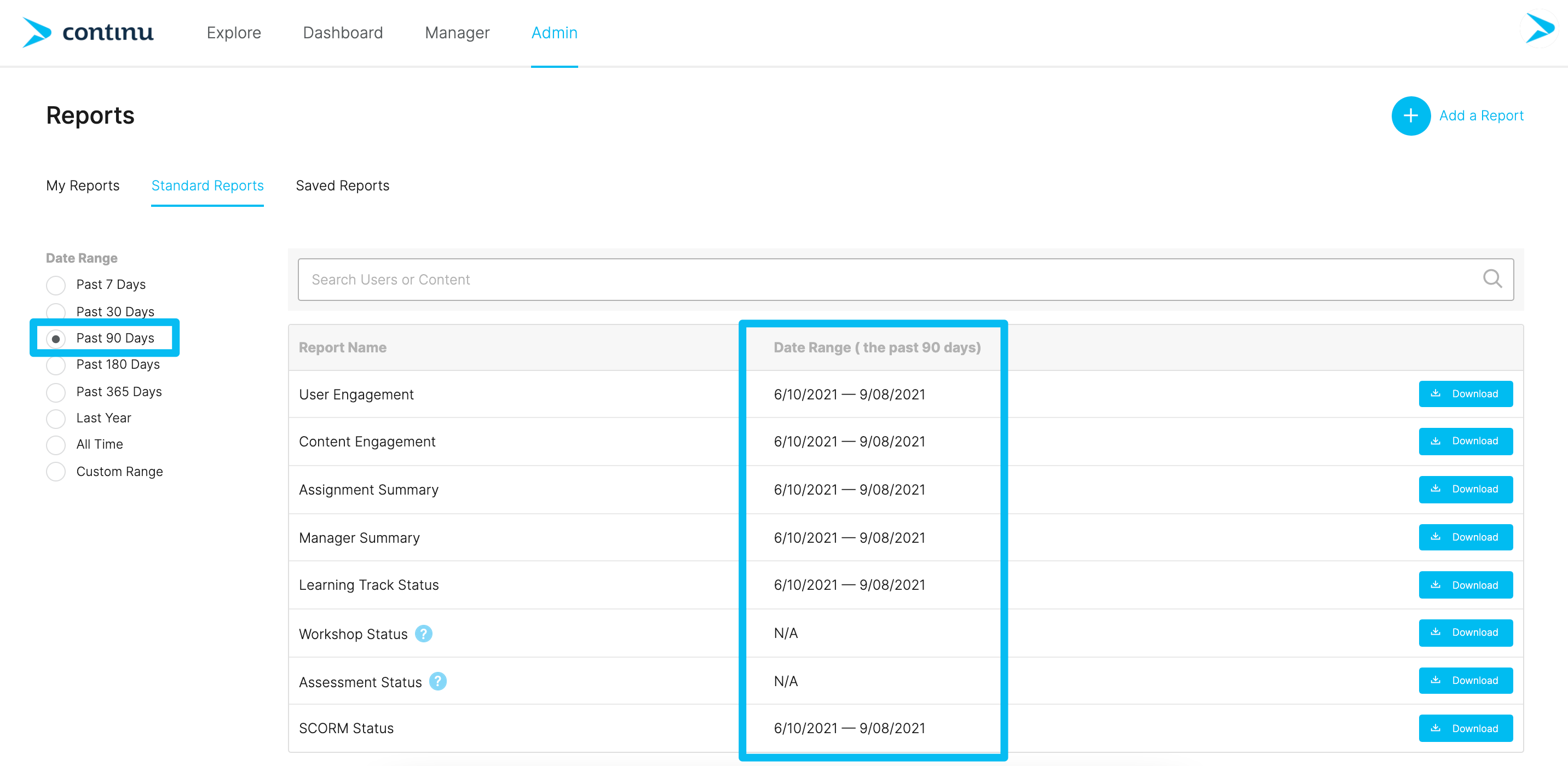Click the date range for User Engagement
This screenshot has width=1568, height=766.
pyautogui.click(x=849, y=394)
